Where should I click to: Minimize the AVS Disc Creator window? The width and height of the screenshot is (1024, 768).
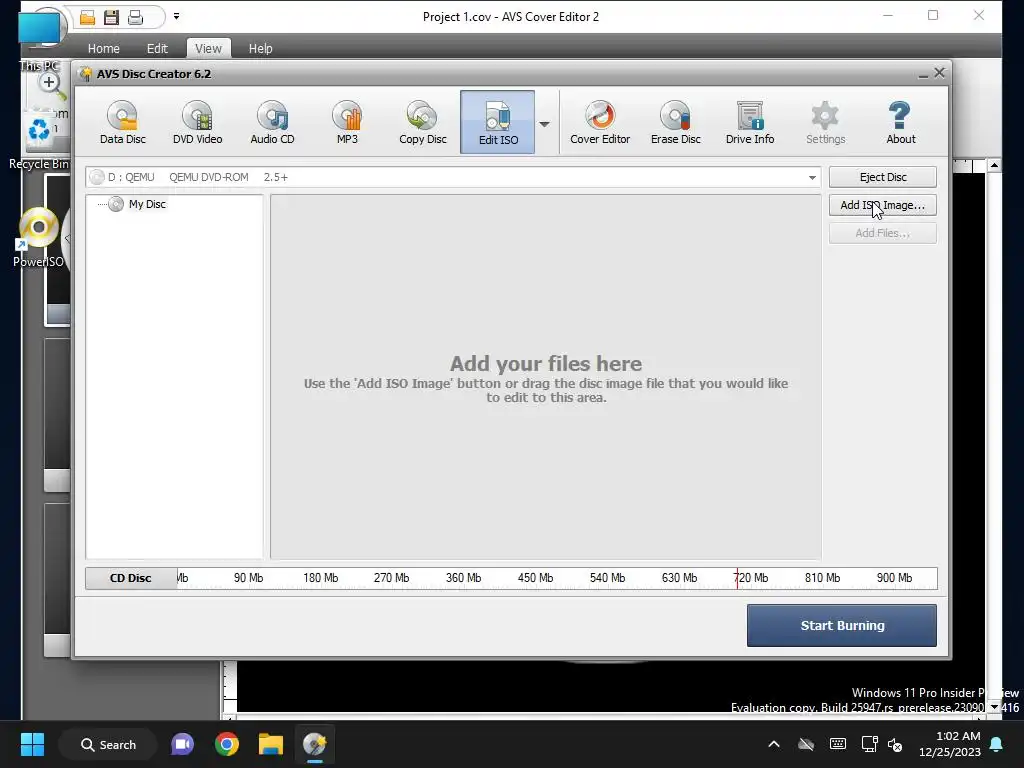tap(923, 74)
